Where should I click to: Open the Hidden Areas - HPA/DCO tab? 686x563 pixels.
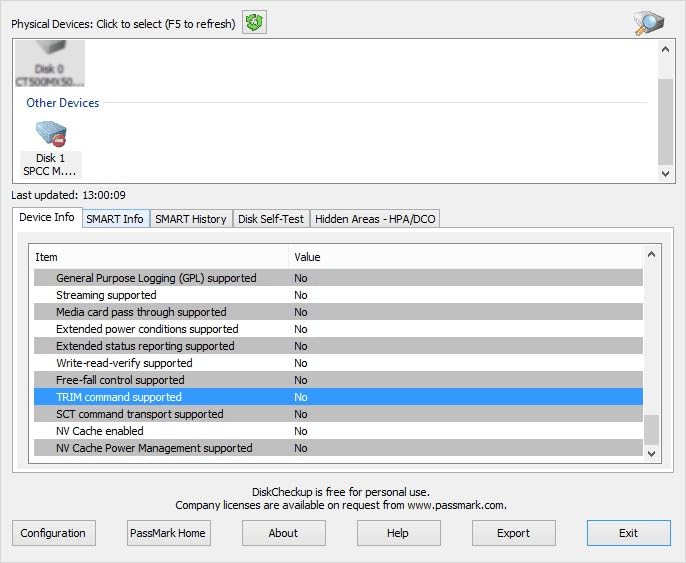[x=375, y=219]
